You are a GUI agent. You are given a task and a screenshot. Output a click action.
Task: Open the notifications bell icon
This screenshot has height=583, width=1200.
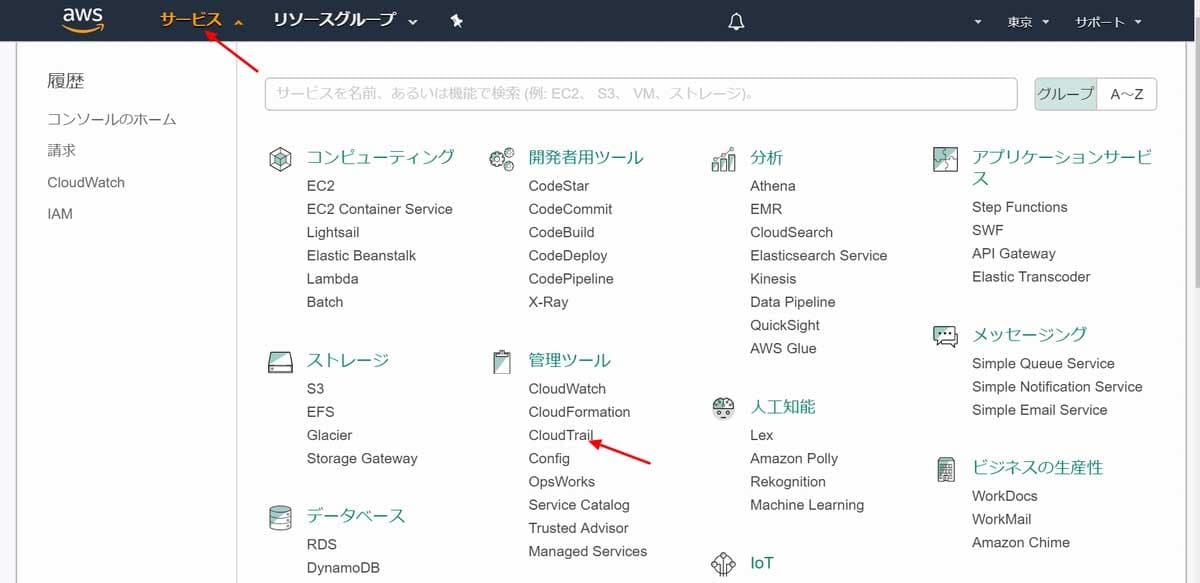pyautogui.click(x=735, y=21)
